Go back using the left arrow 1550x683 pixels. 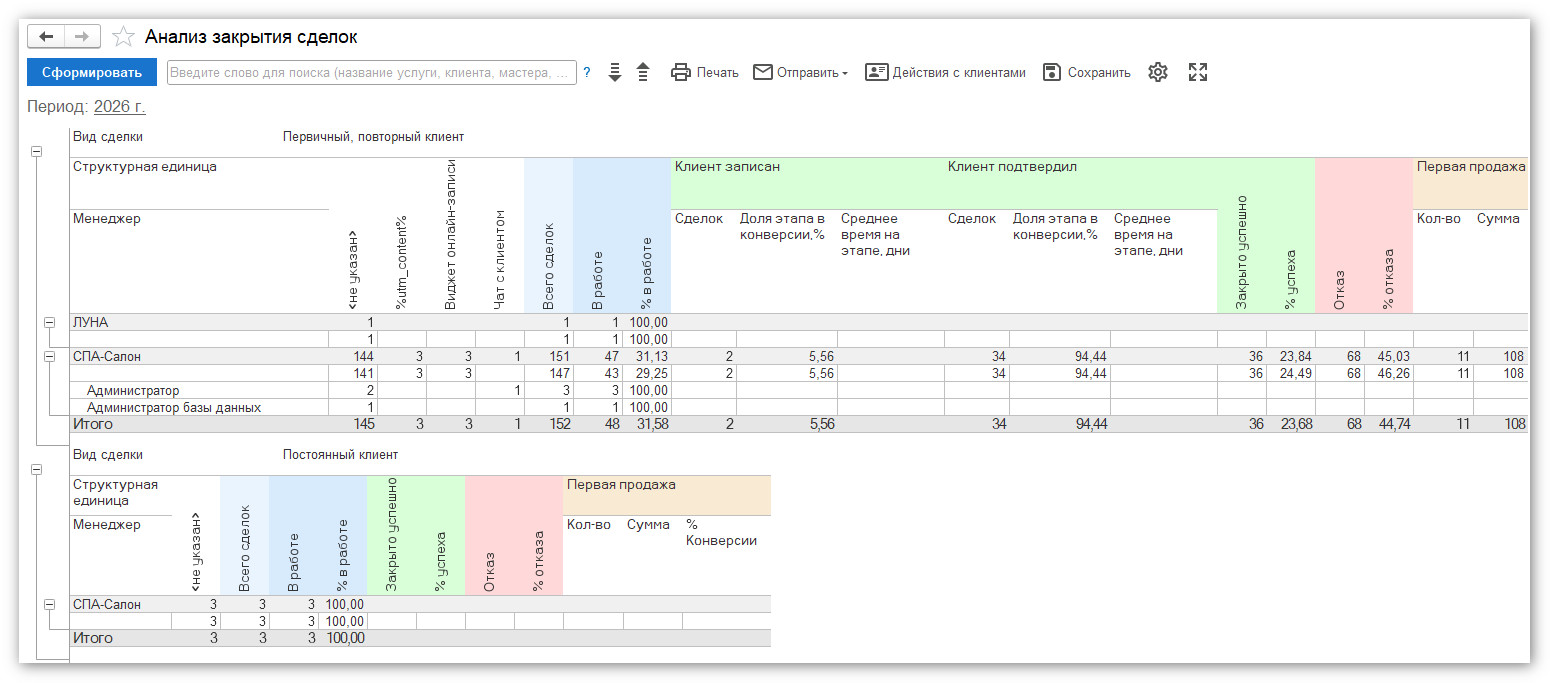(45, 37)
